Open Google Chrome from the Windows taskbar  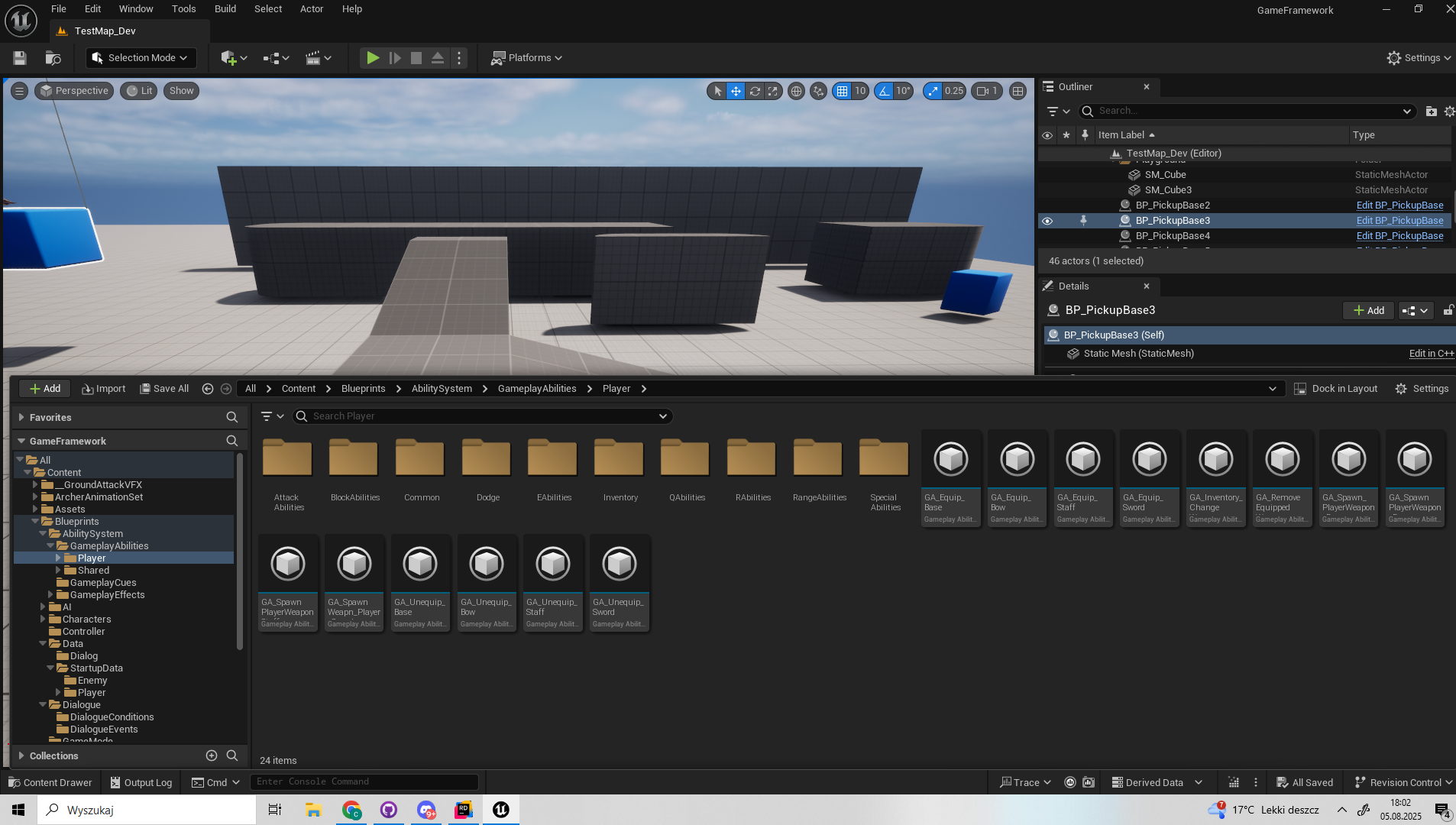coord(352,810)
